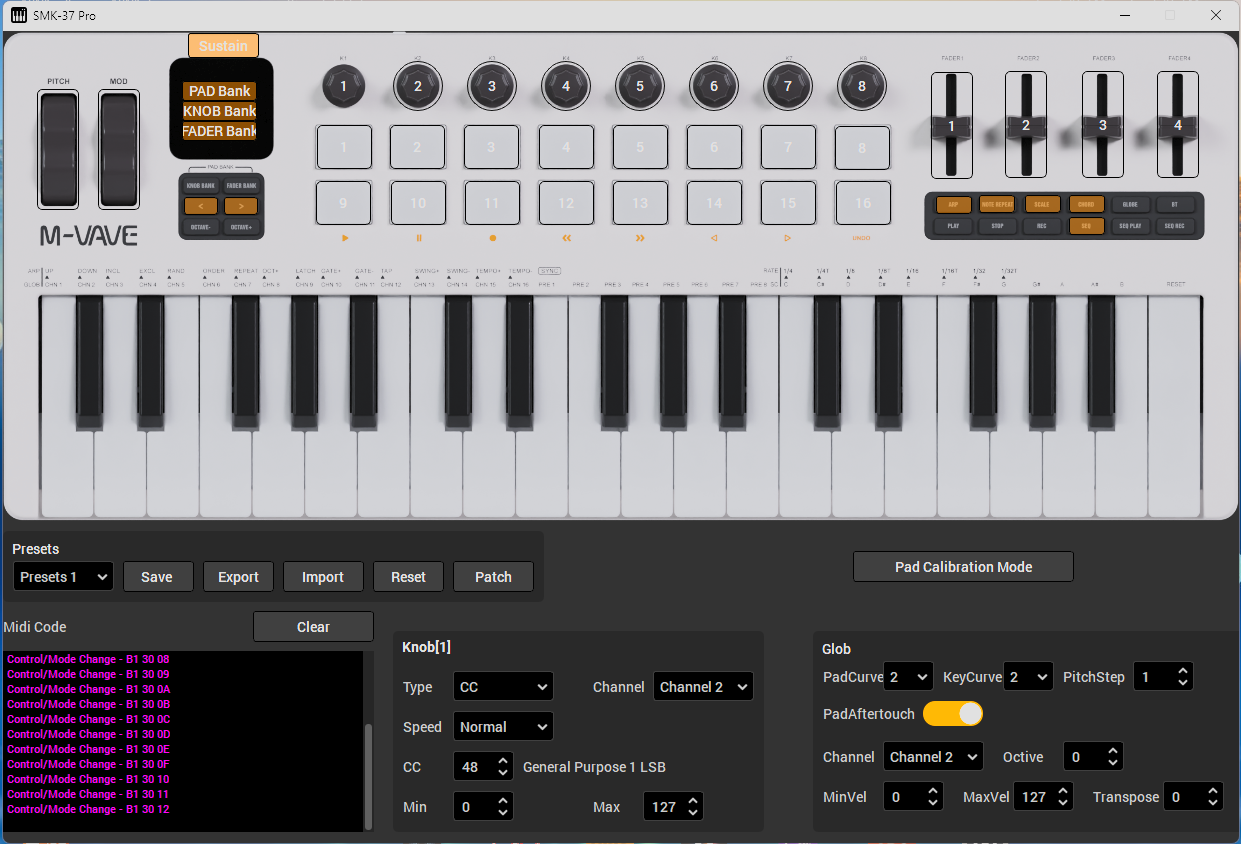1241x844 pixels.
Task: Click the orange right arrow bank button
Action: tap(241, 206)
